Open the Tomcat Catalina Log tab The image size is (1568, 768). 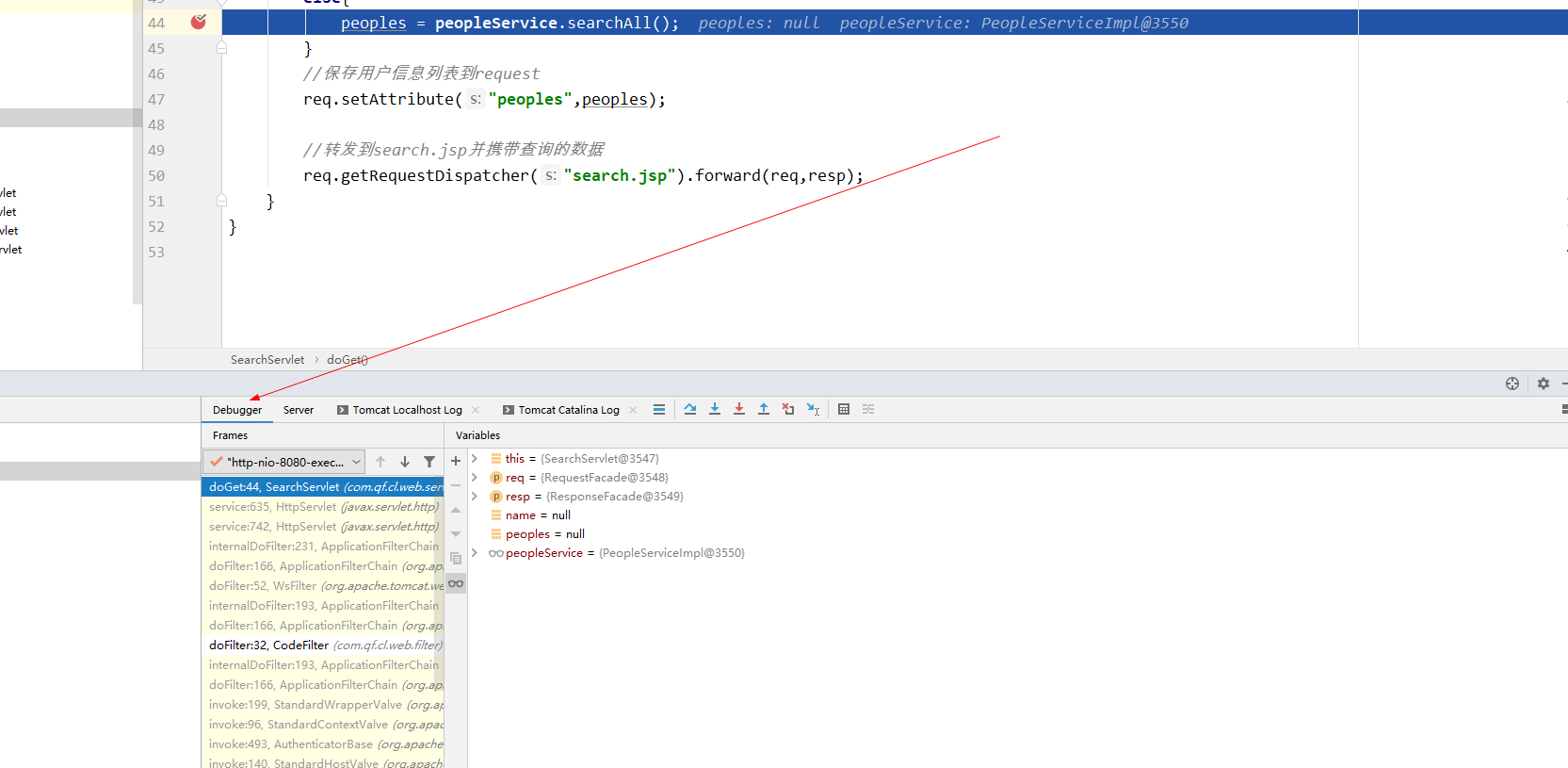coord(568,410)
